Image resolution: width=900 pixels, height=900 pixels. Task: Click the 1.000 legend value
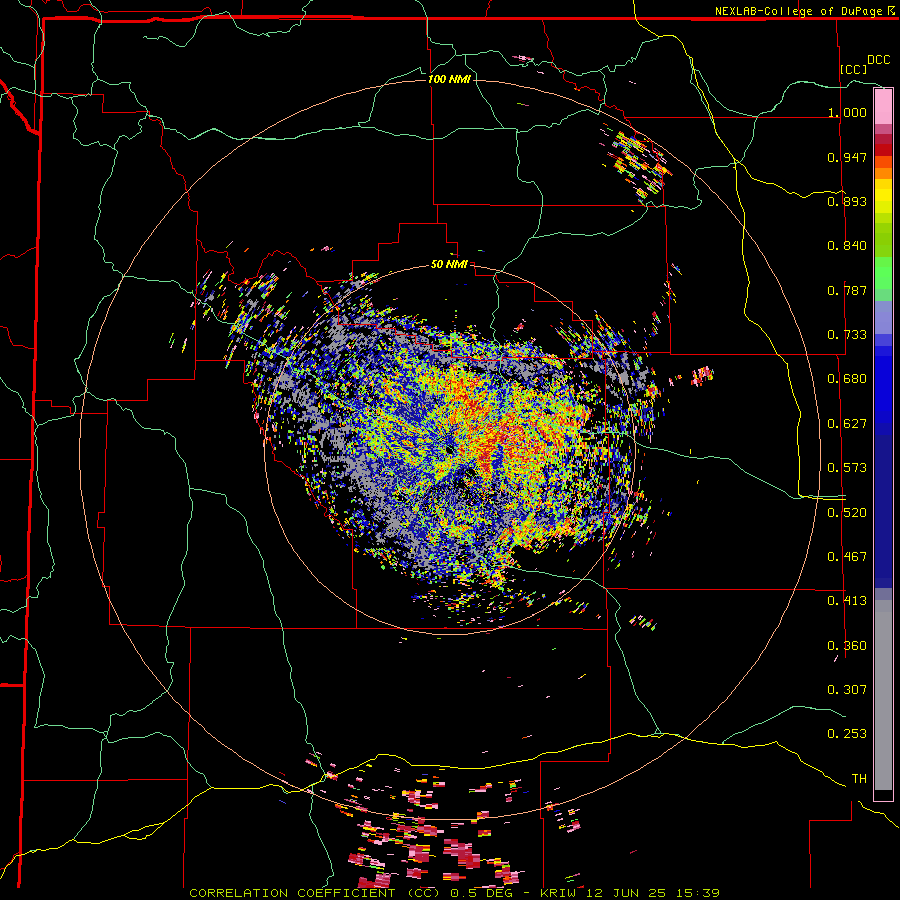coord(847,112)
